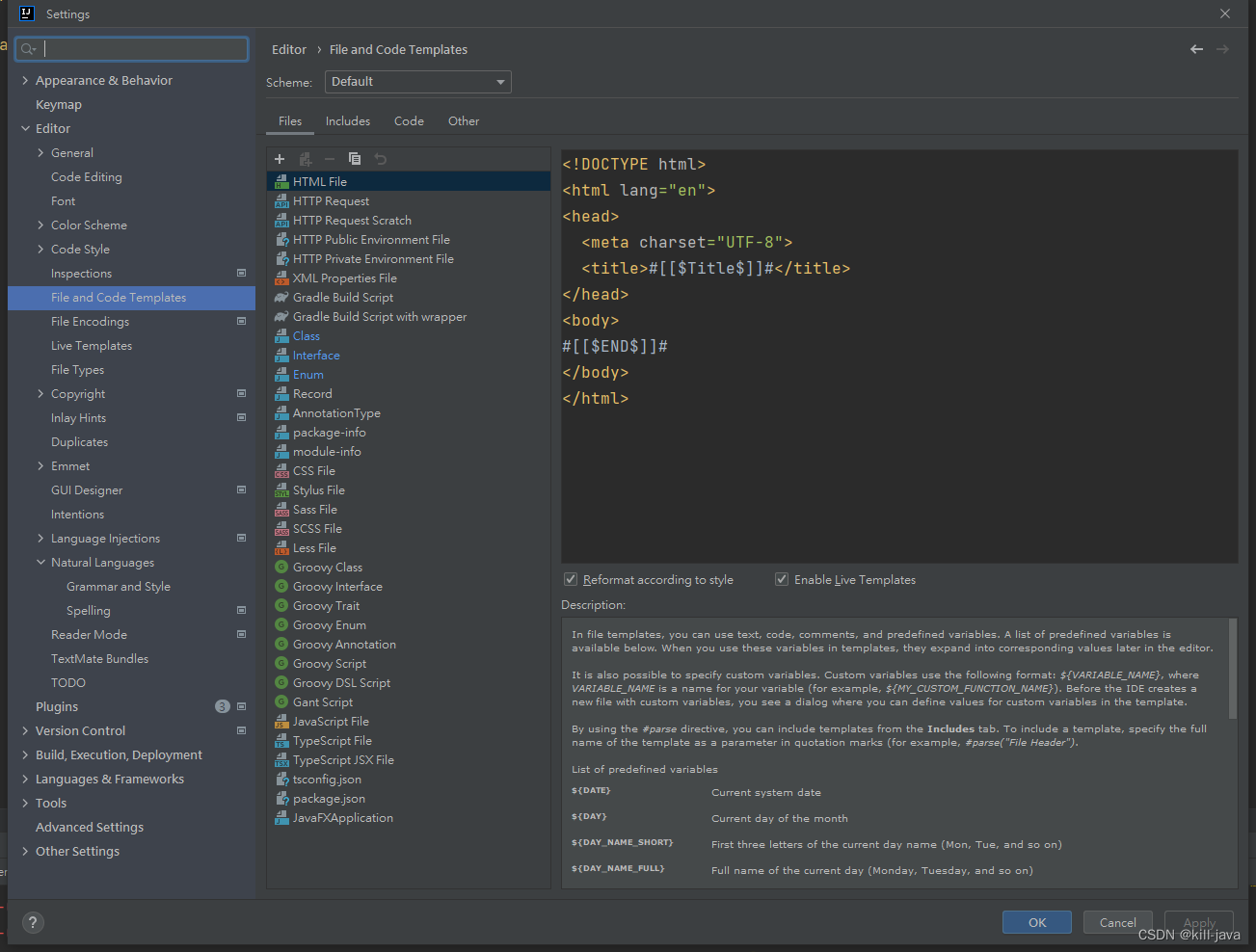Toggle Enable Live Templates checkbox
Viewport: 1256px width, 952px height.
click(x=782, y=579)
